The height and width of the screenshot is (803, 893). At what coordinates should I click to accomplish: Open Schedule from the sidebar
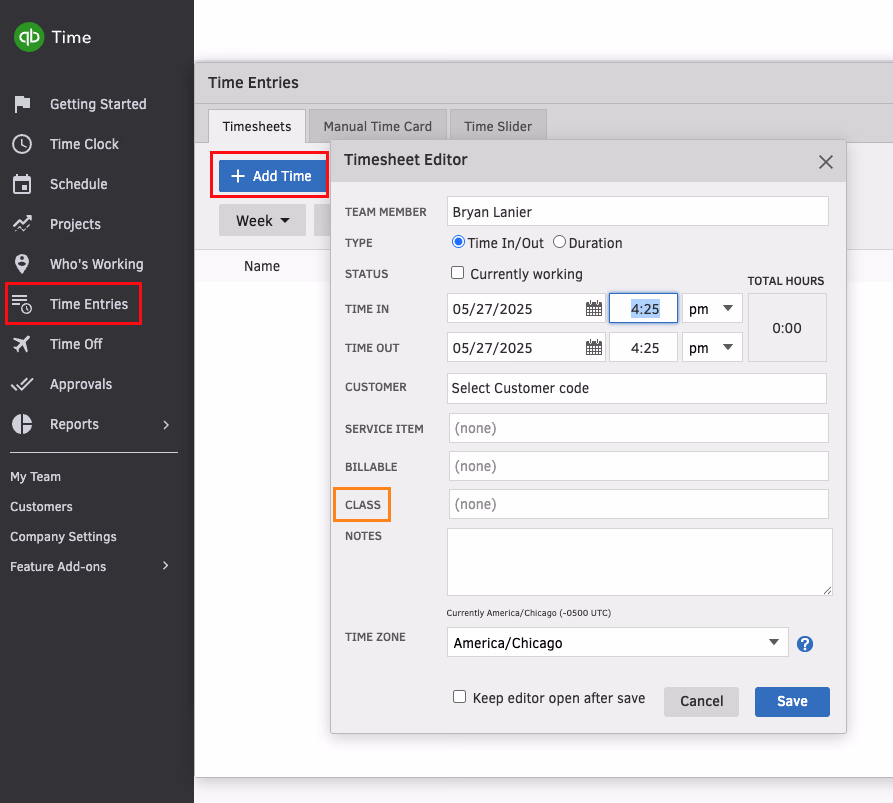(79, 184)
